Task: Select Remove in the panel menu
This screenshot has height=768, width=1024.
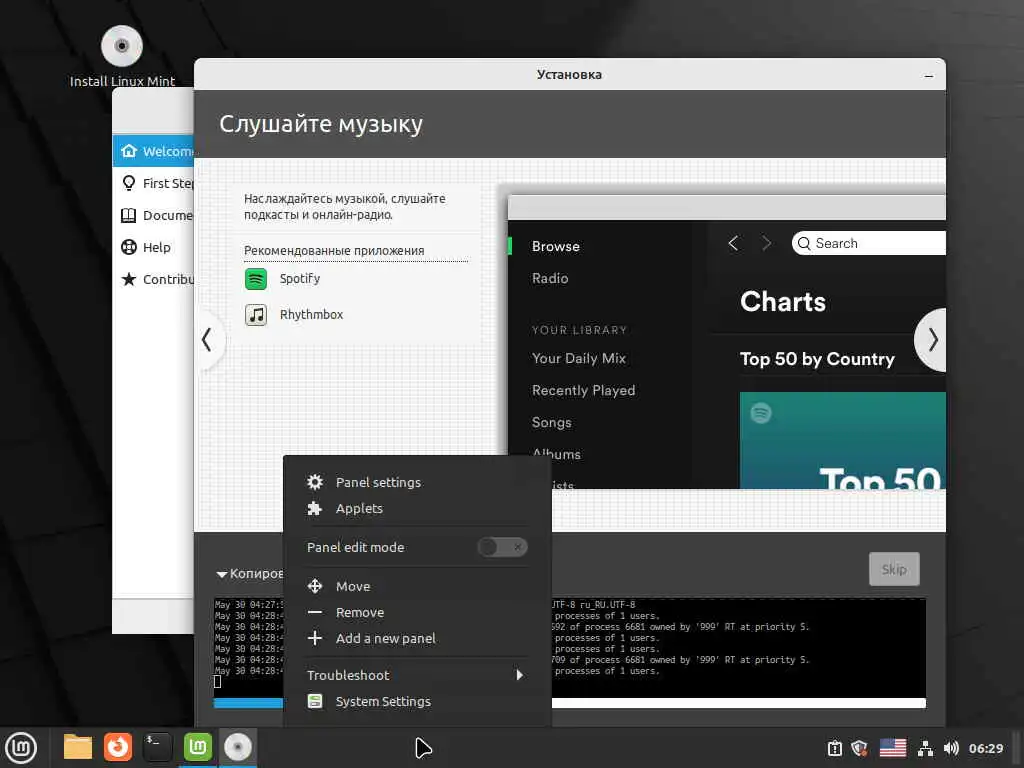Action: 417,612
